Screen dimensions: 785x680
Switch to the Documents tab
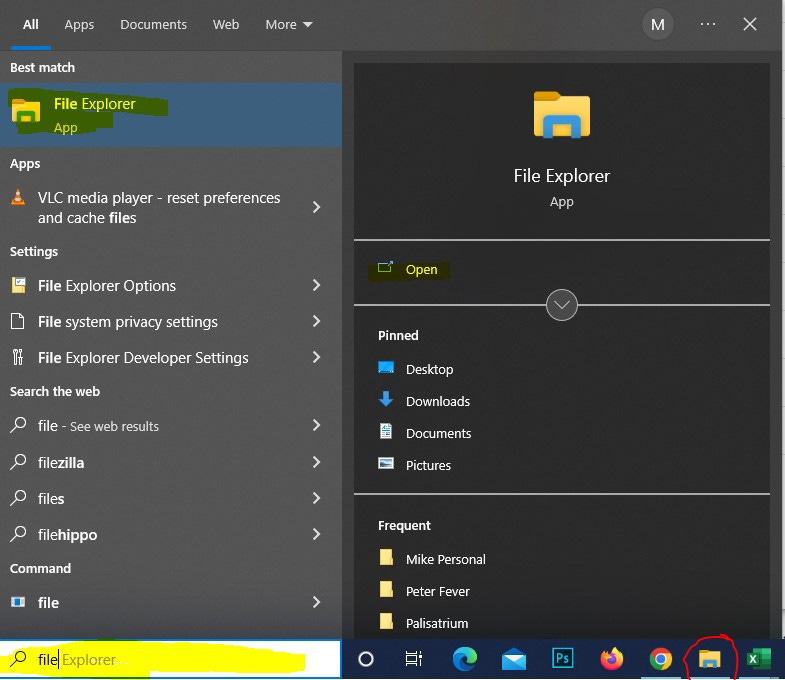[153, 24]
